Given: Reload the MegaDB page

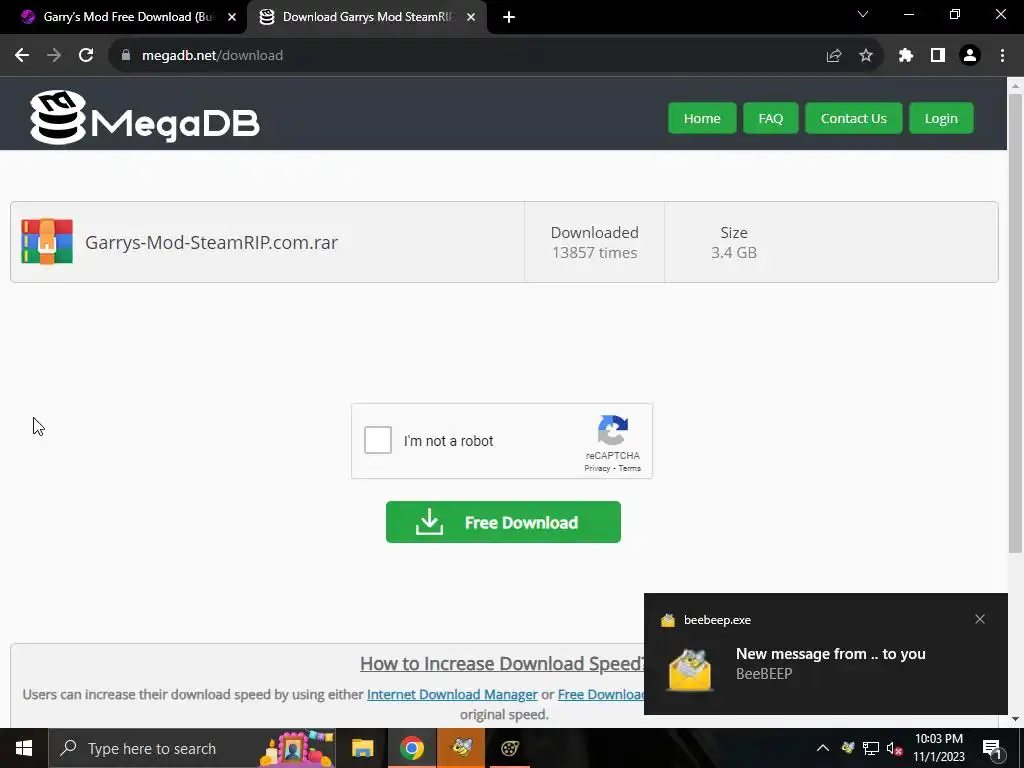Looking at the screenshot, I should point(86,56).
